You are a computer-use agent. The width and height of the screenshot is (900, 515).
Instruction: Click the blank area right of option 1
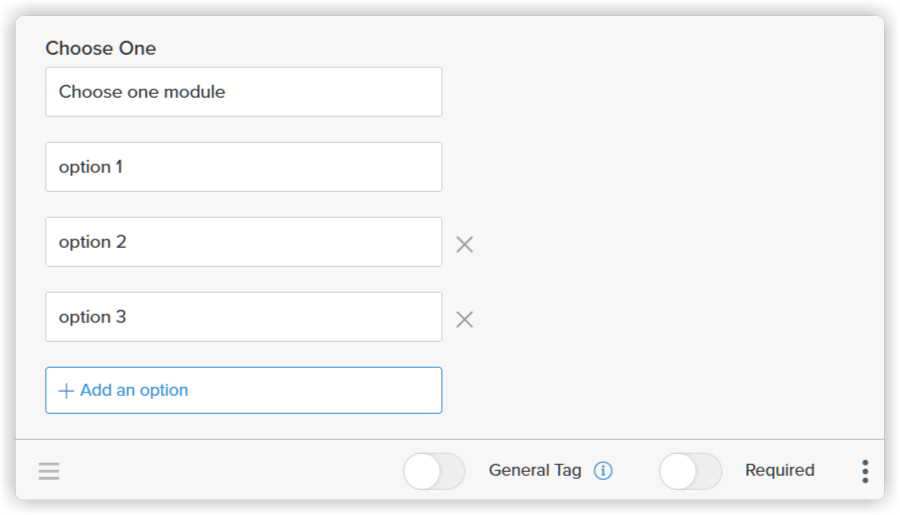point(660,167)
